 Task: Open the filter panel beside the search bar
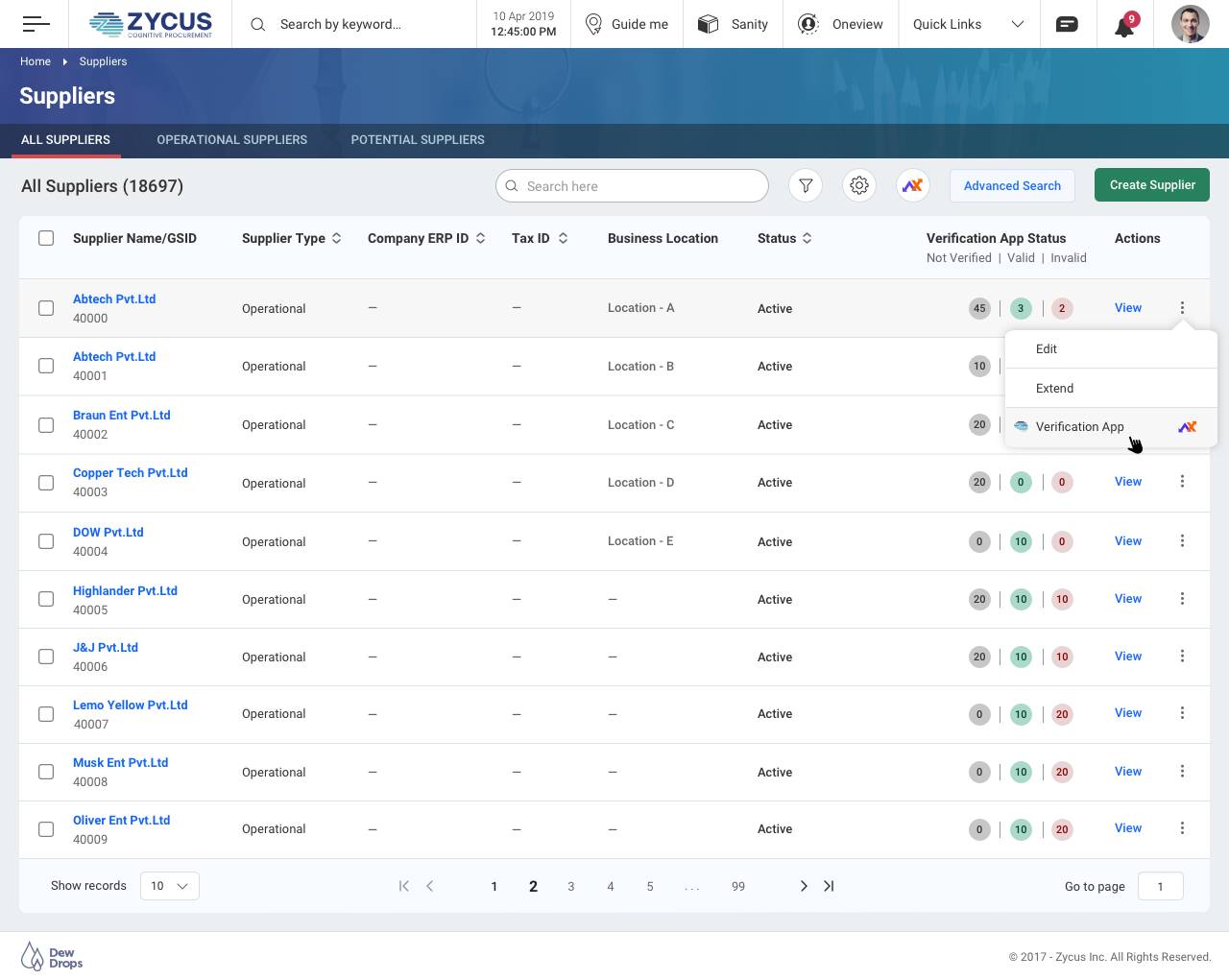pyautogui.click(x=805, y=185)
